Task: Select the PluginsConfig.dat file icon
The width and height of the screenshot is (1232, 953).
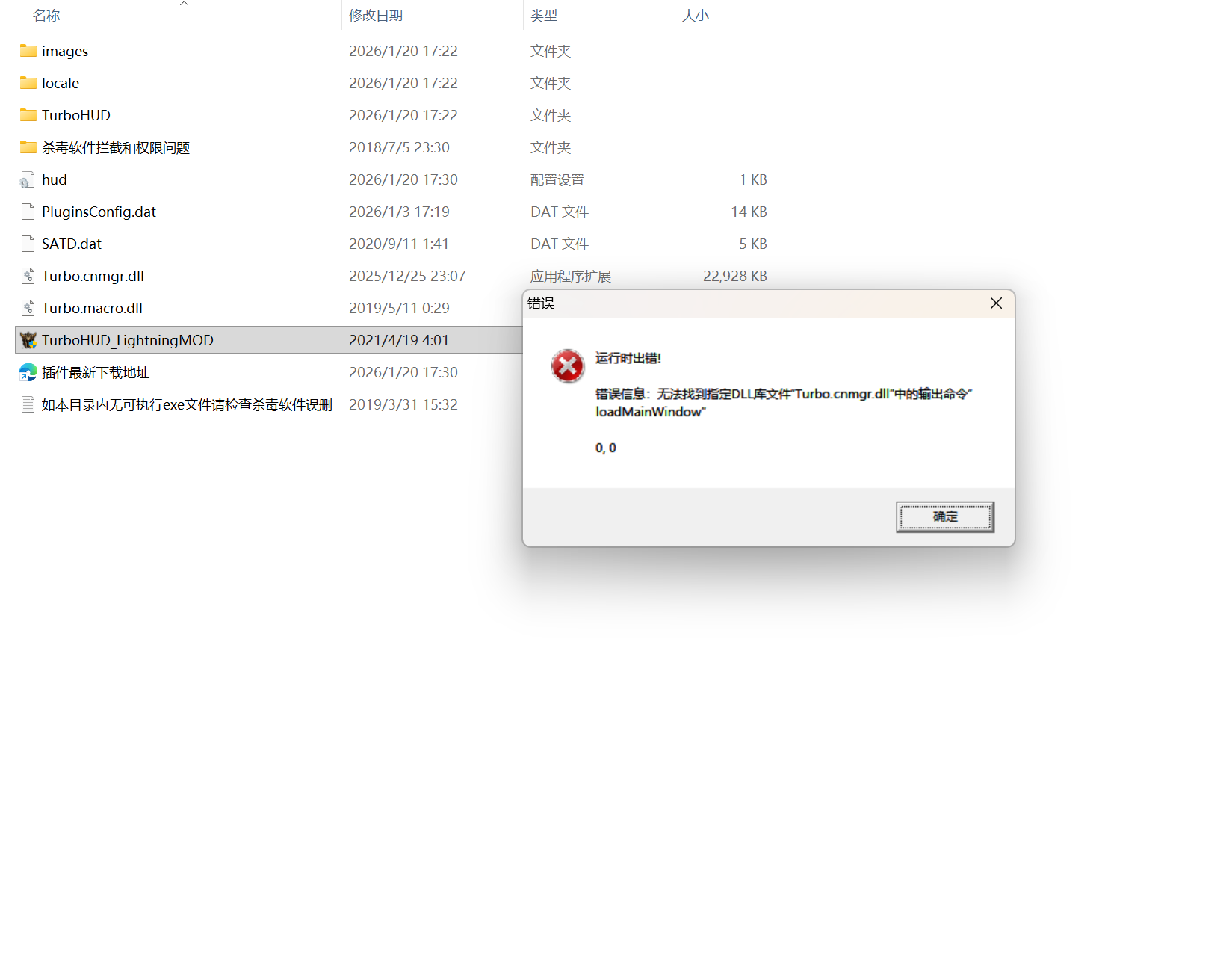Action: [28, 212]
